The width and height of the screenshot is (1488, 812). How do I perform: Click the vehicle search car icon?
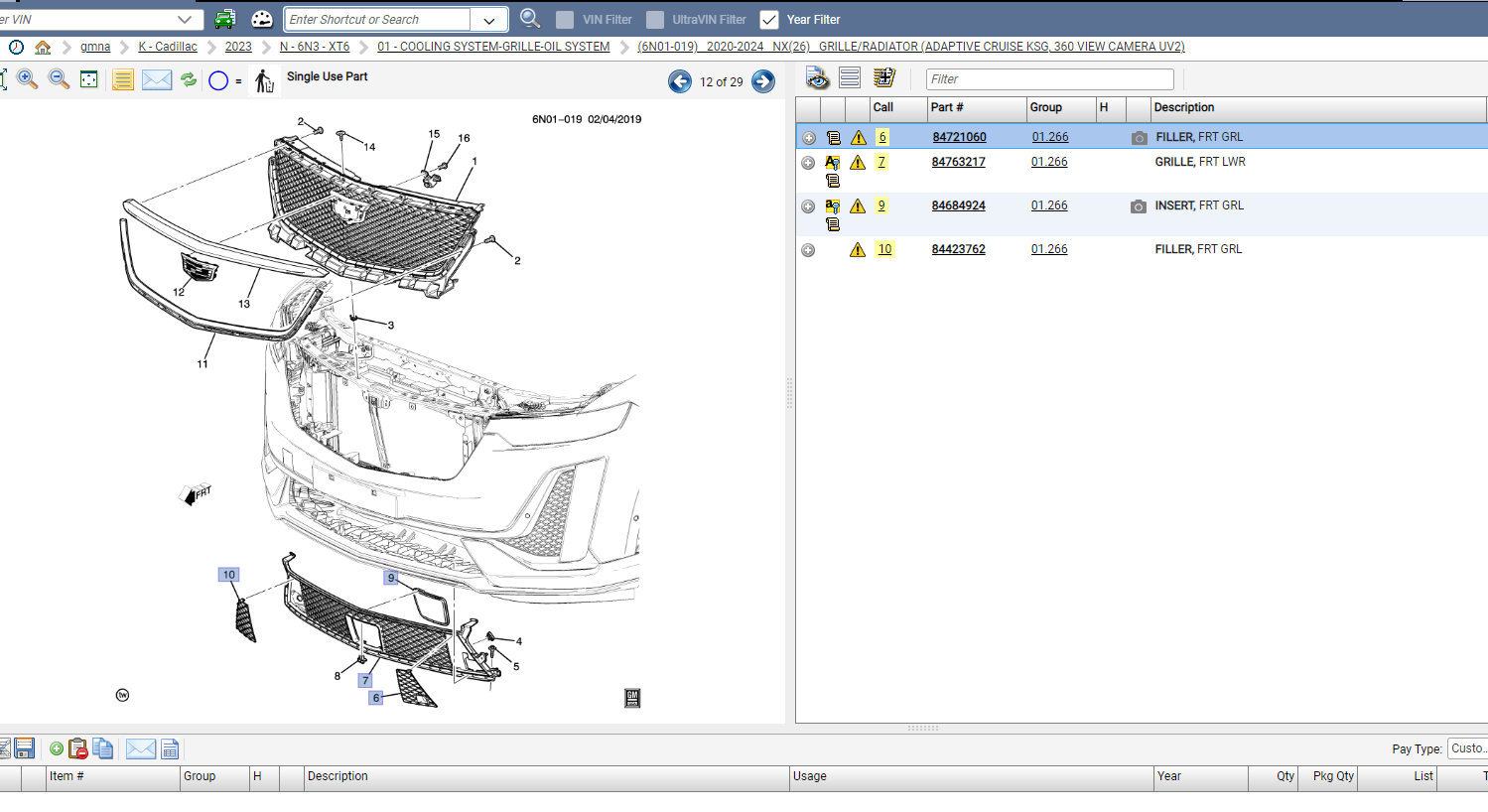tap(225, 19)
